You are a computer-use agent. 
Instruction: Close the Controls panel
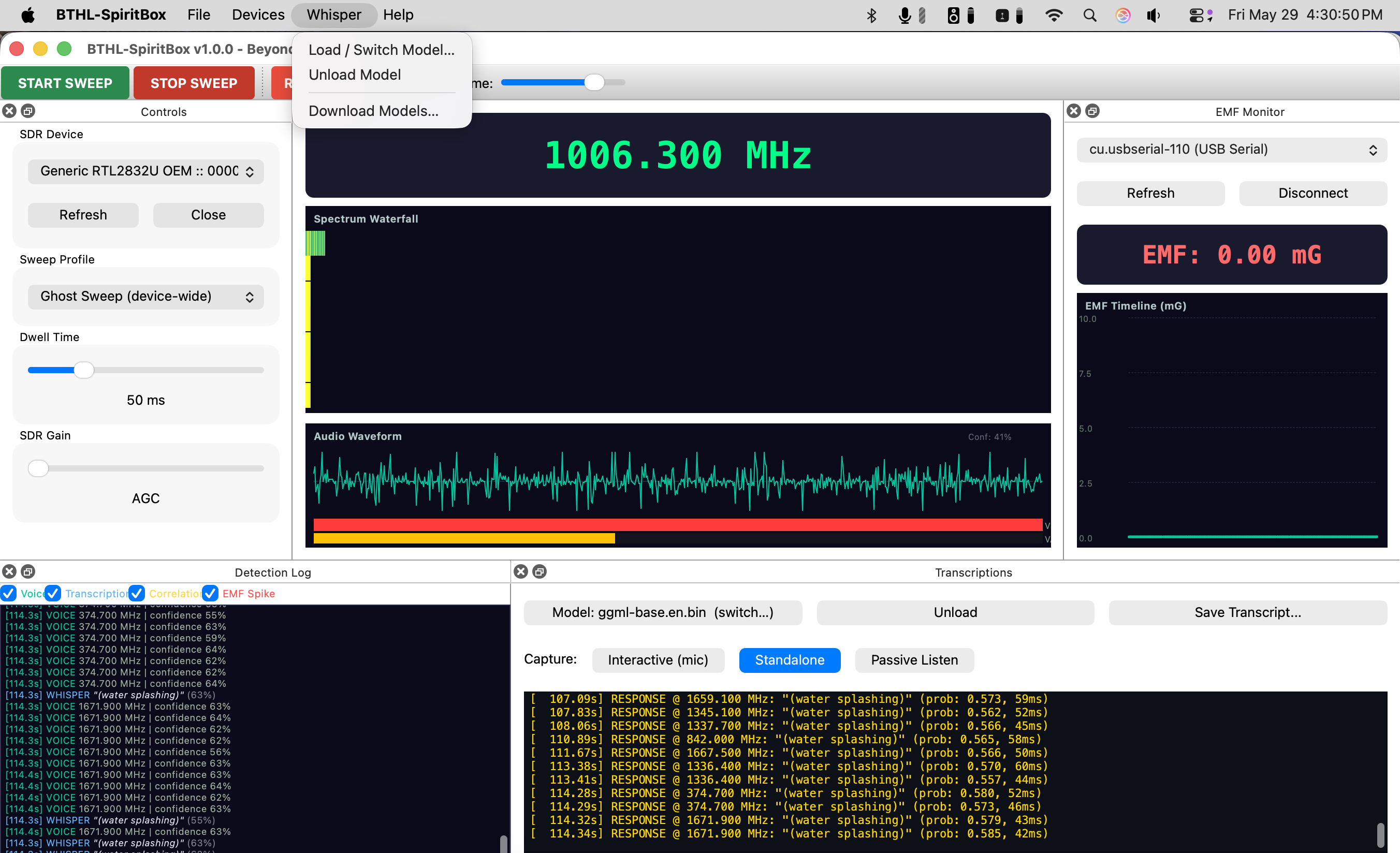tap(9, 111)
